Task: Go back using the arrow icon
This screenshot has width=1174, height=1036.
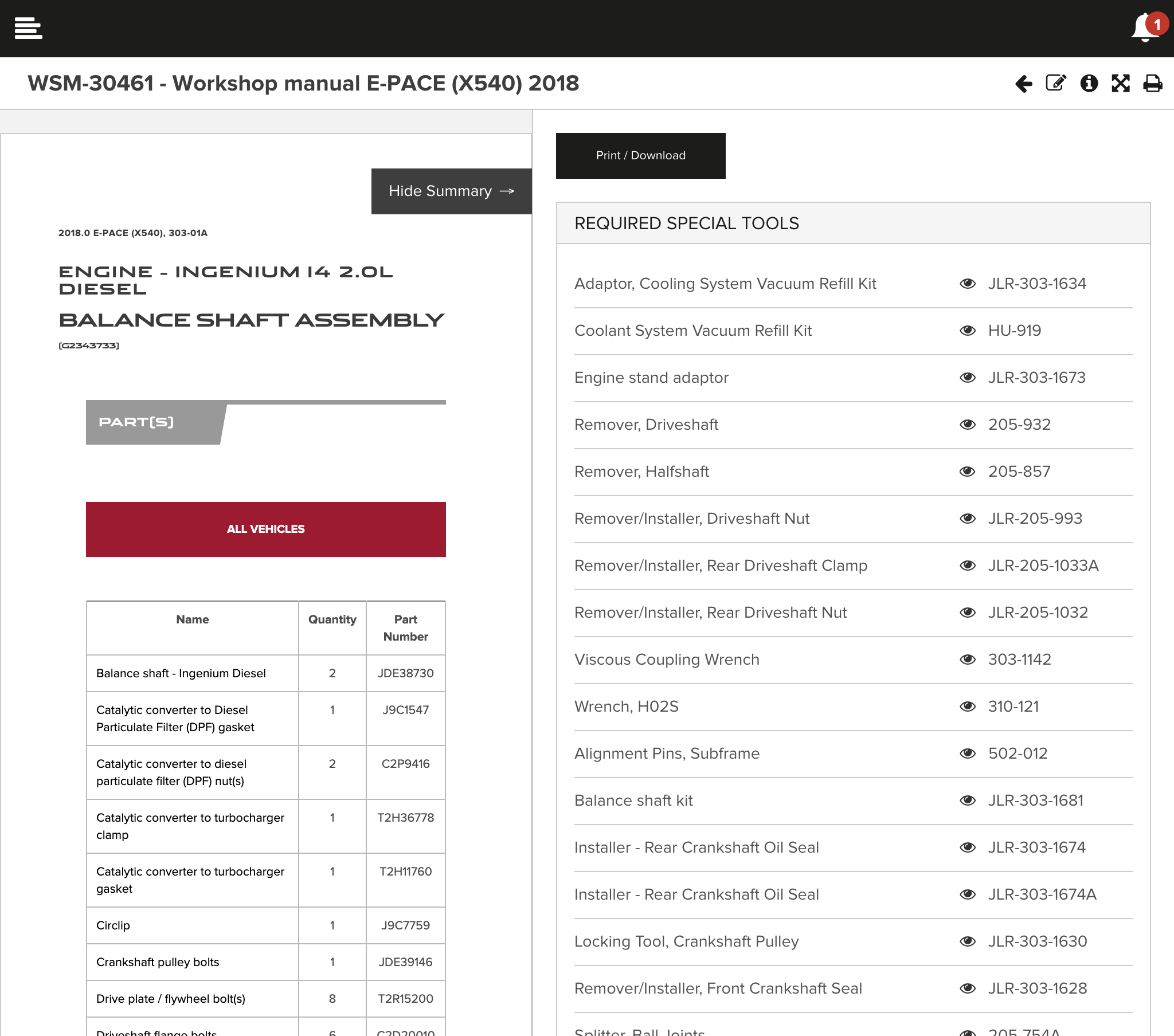Action: coord(1023,84)
